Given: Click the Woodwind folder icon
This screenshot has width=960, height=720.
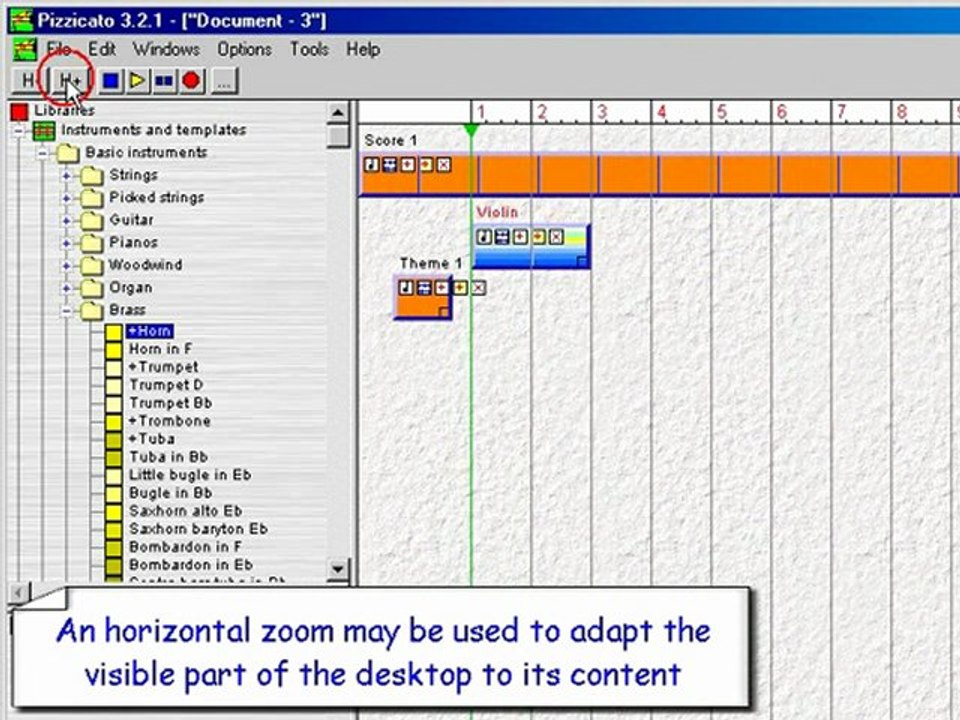Looking at the screenshot, I should pyautogui.click(x=92, y=266).
